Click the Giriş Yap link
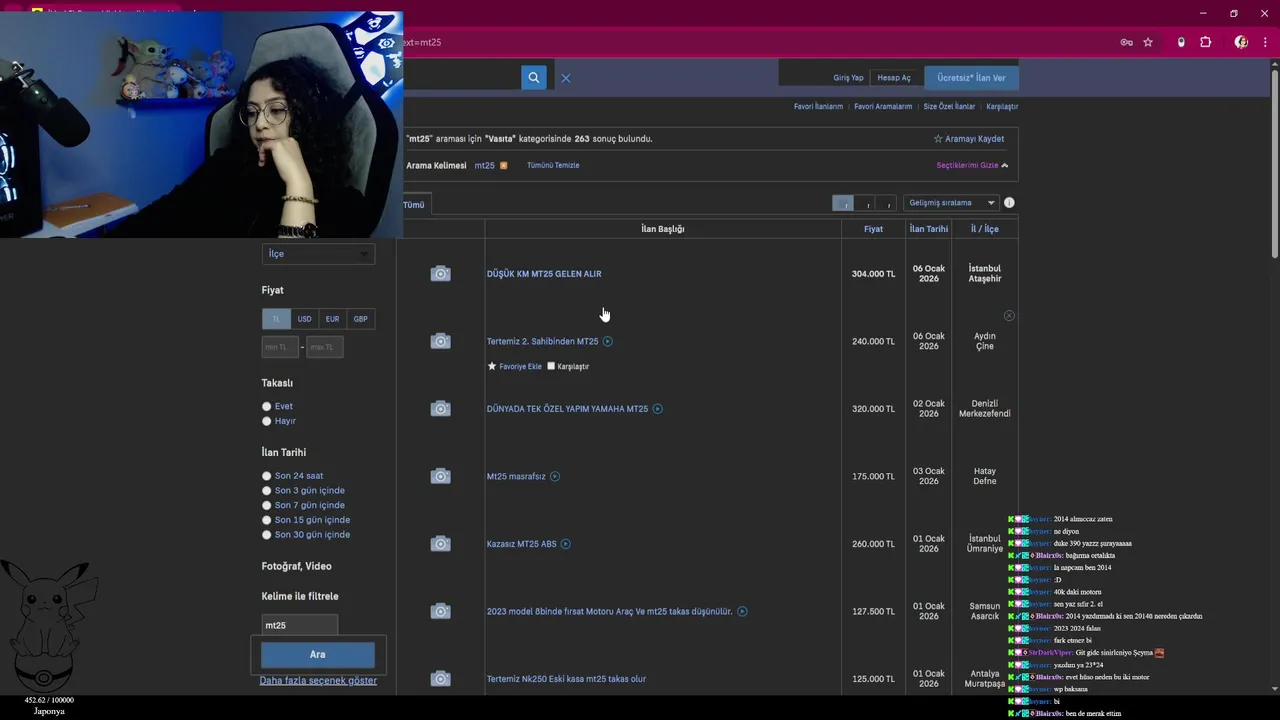 [x=848, y=78]
